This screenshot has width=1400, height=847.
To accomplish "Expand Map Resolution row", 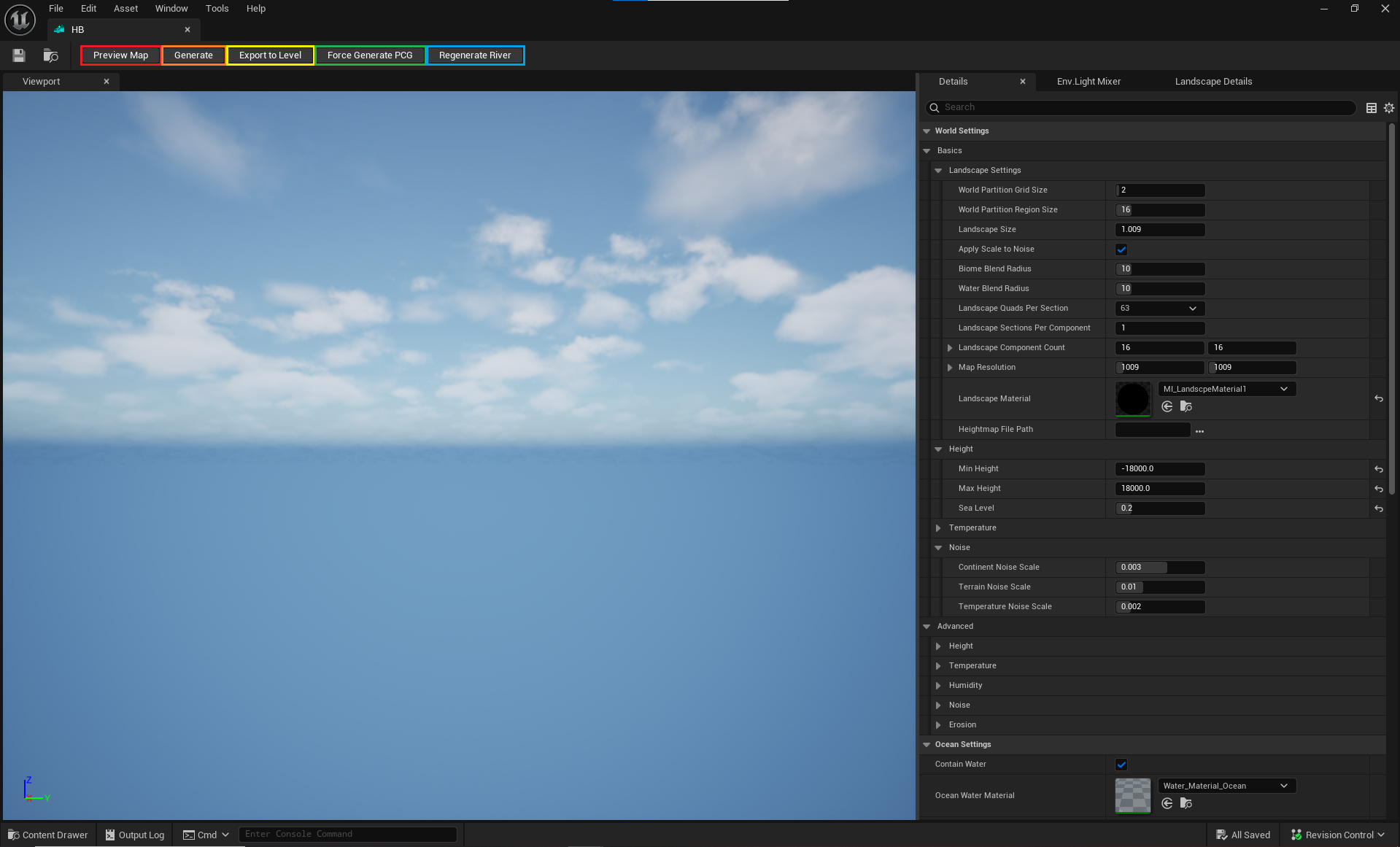I will click(950, 368).
